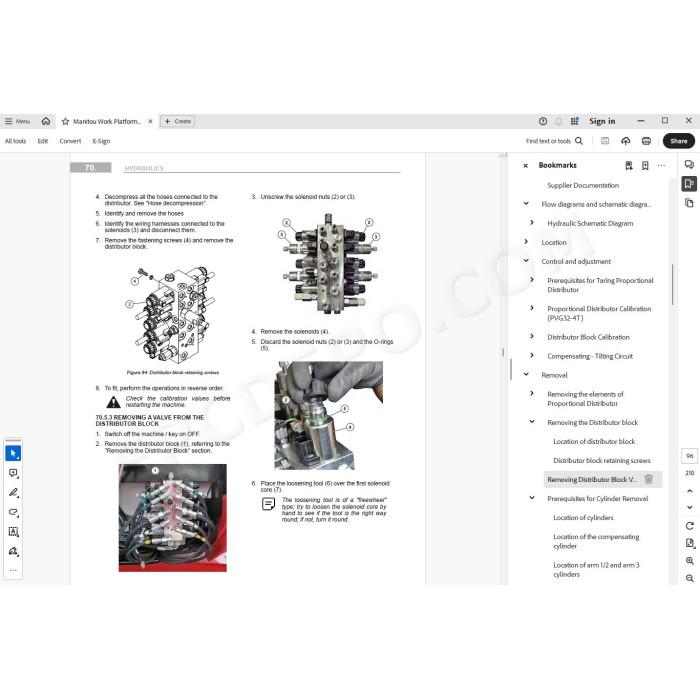Viewport: 700px width, 700px height.
Task: Collapse Removing the Distributor block bookmark
Action: [532, 421]
